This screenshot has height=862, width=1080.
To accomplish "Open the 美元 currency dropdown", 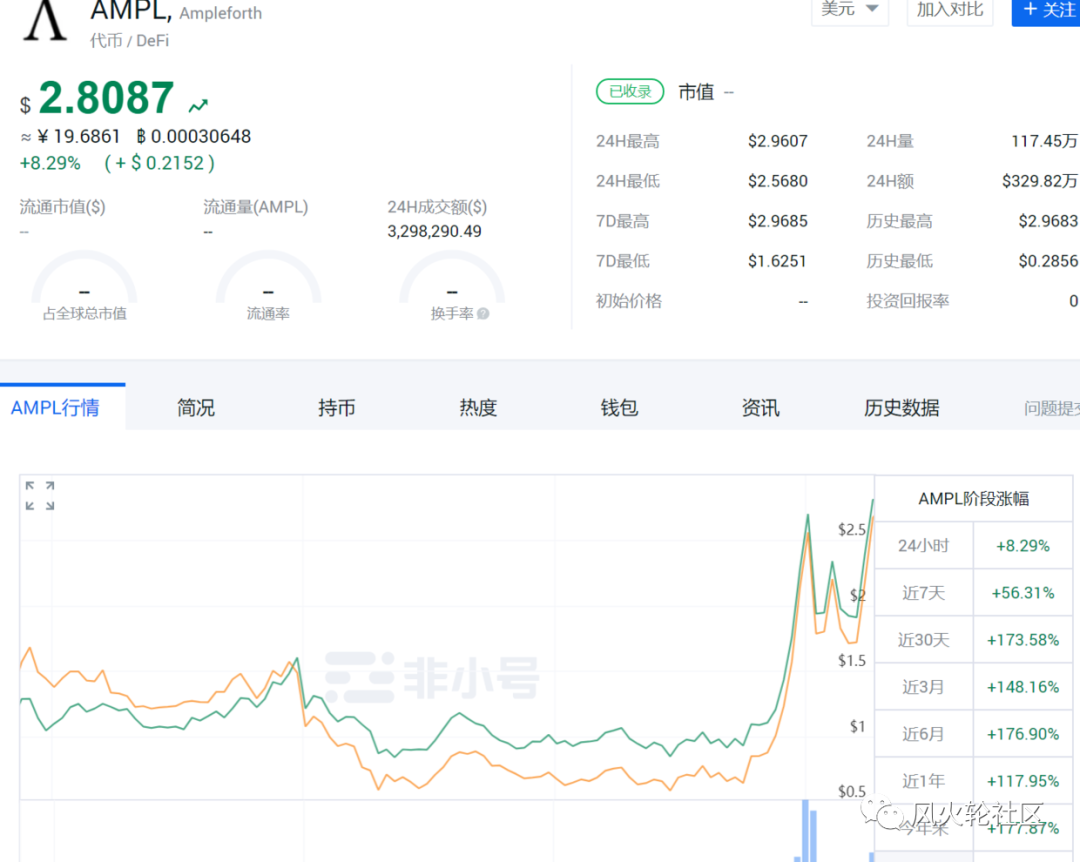I will tap(849, 9).
